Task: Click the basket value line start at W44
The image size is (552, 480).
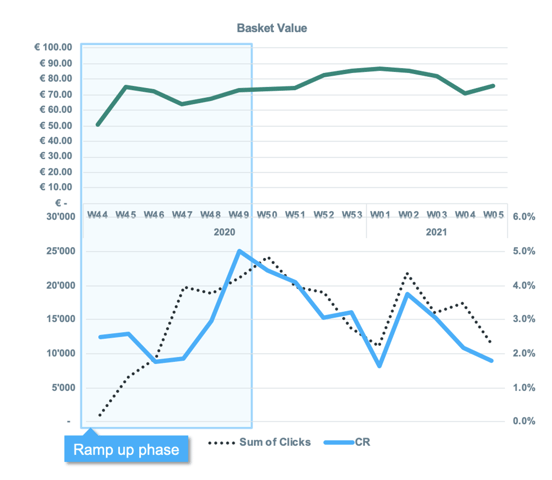Action: pos(98,125)
